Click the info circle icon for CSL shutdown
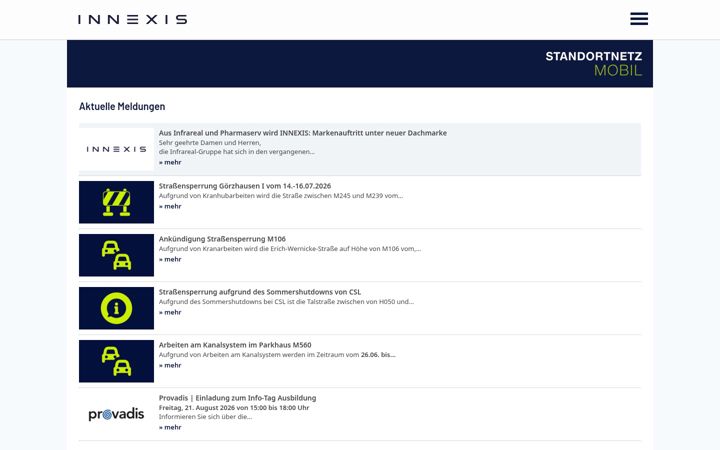 tap(116, 308)
